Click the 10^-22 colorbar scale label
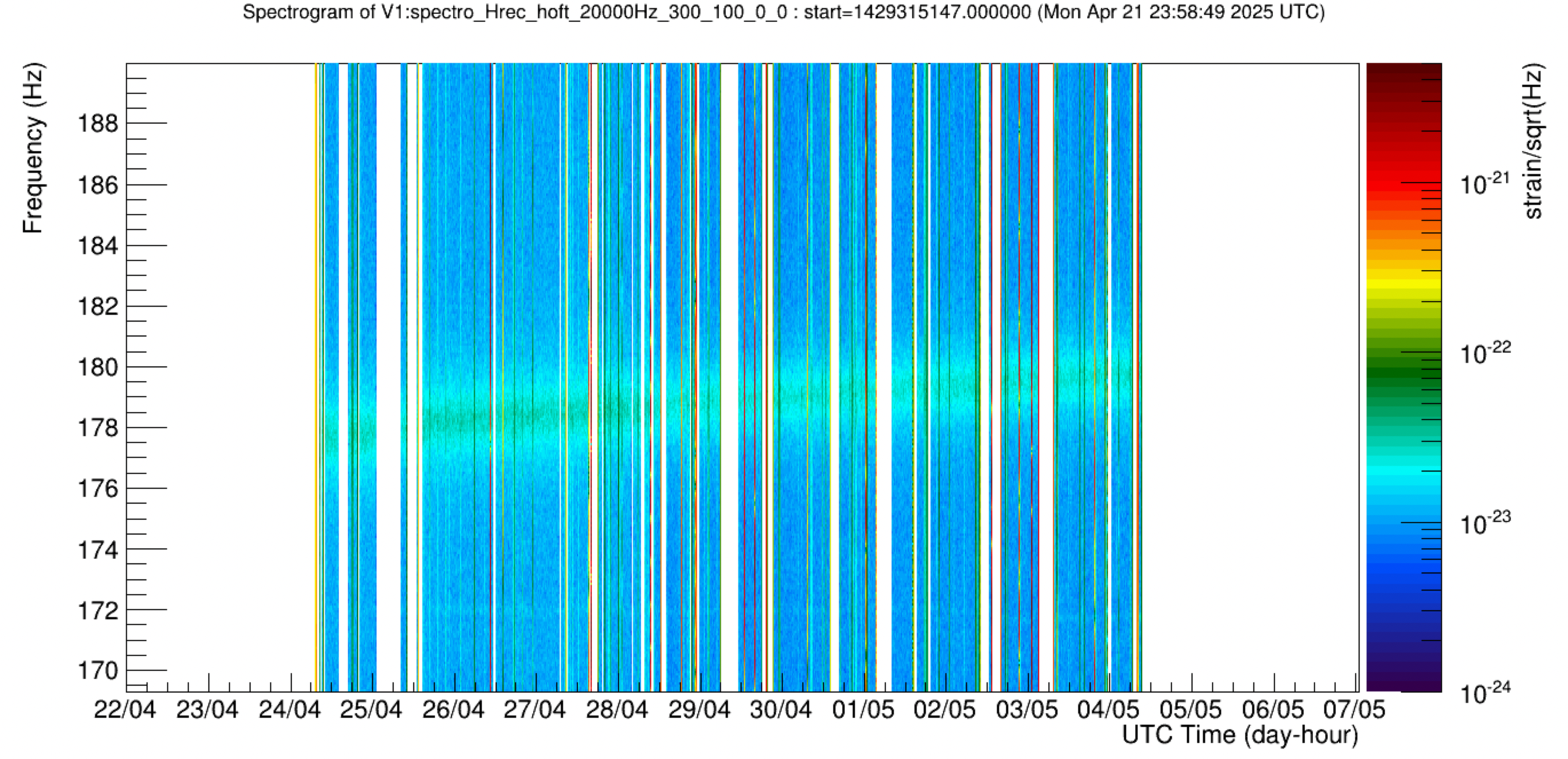The image size is (1568, 759). [1485, 352]
